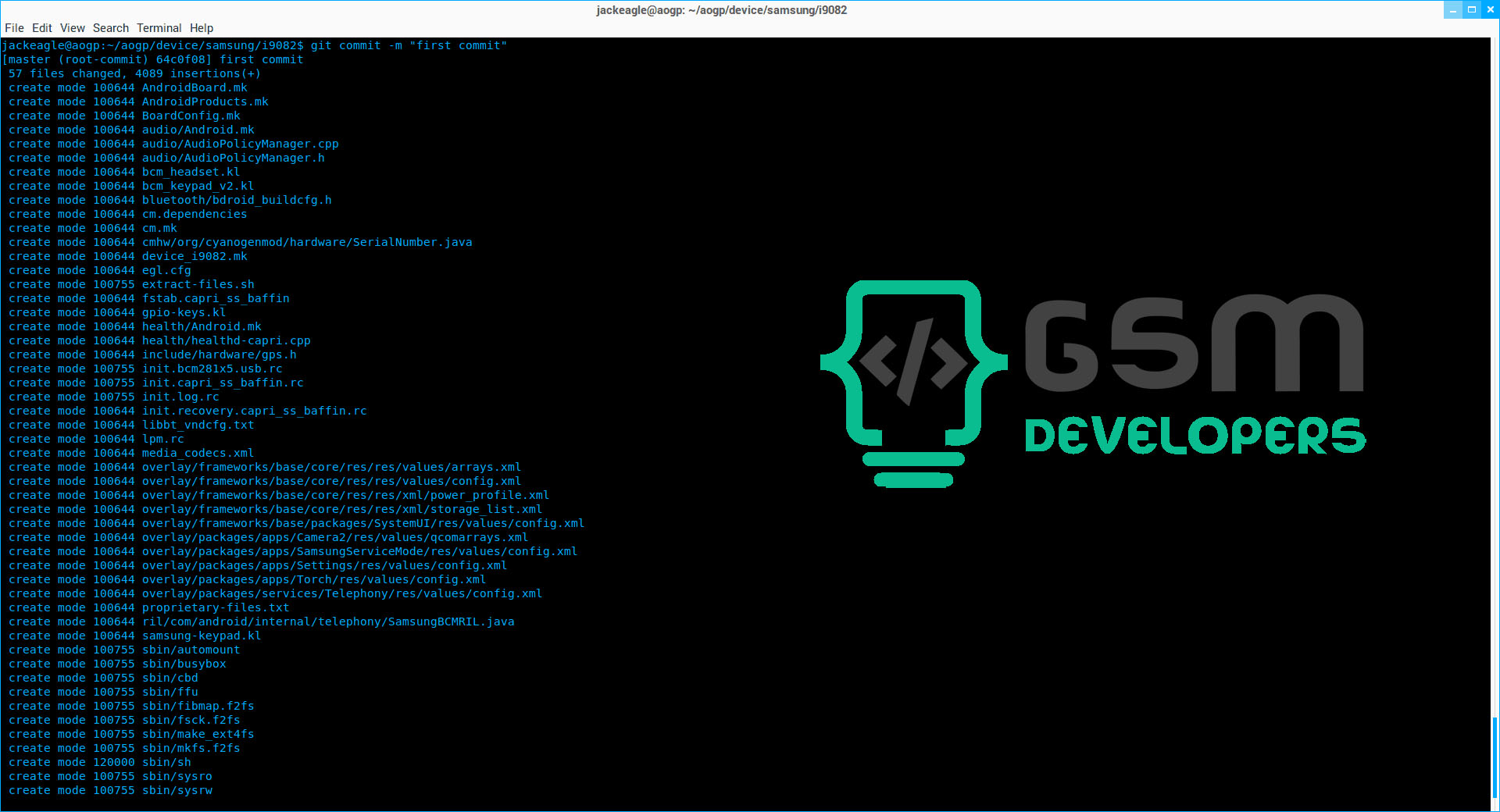Click the SamsungServiceMode config.xml line
Screen dimensions: 1500x812
click(x=293, y=551)
